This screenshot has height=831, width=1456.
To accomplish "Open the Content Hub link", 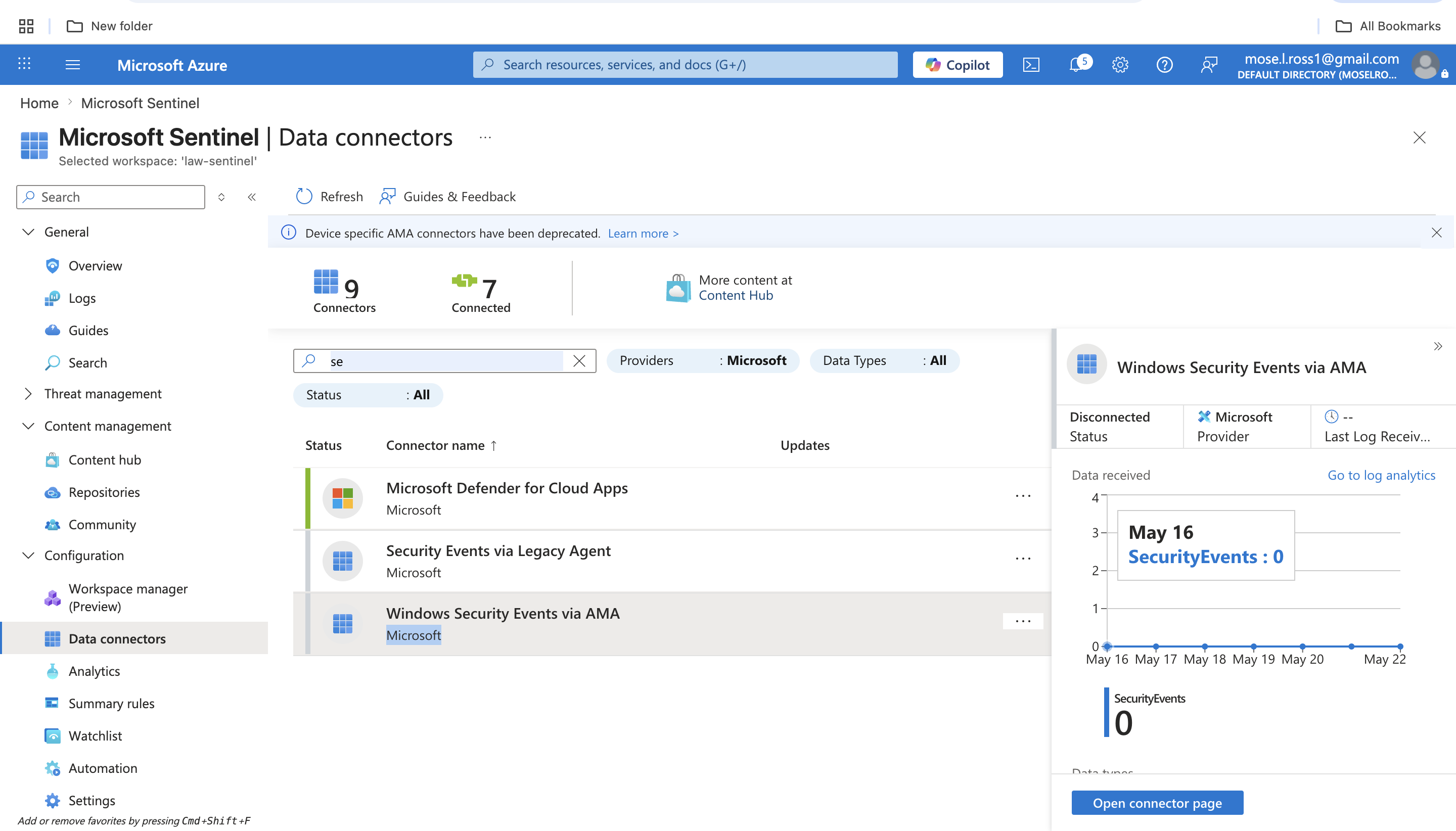I will point(736,295).
